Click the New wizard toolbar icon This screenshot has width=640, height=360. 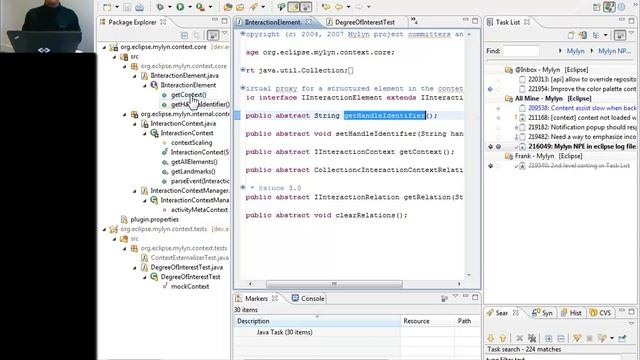(107, 7)
